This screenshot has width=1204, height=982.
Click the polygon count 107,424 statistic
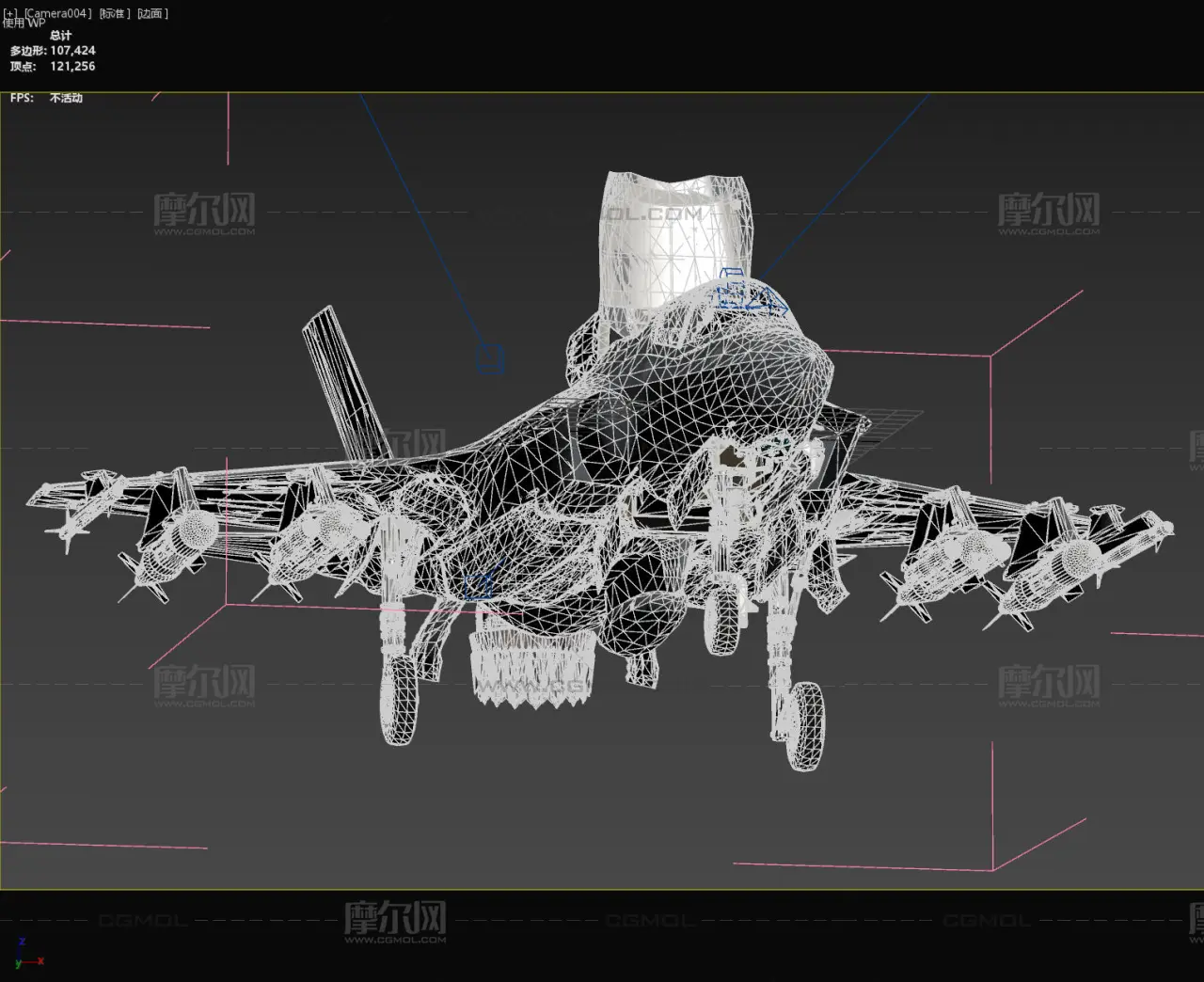[x=72, y=50]
